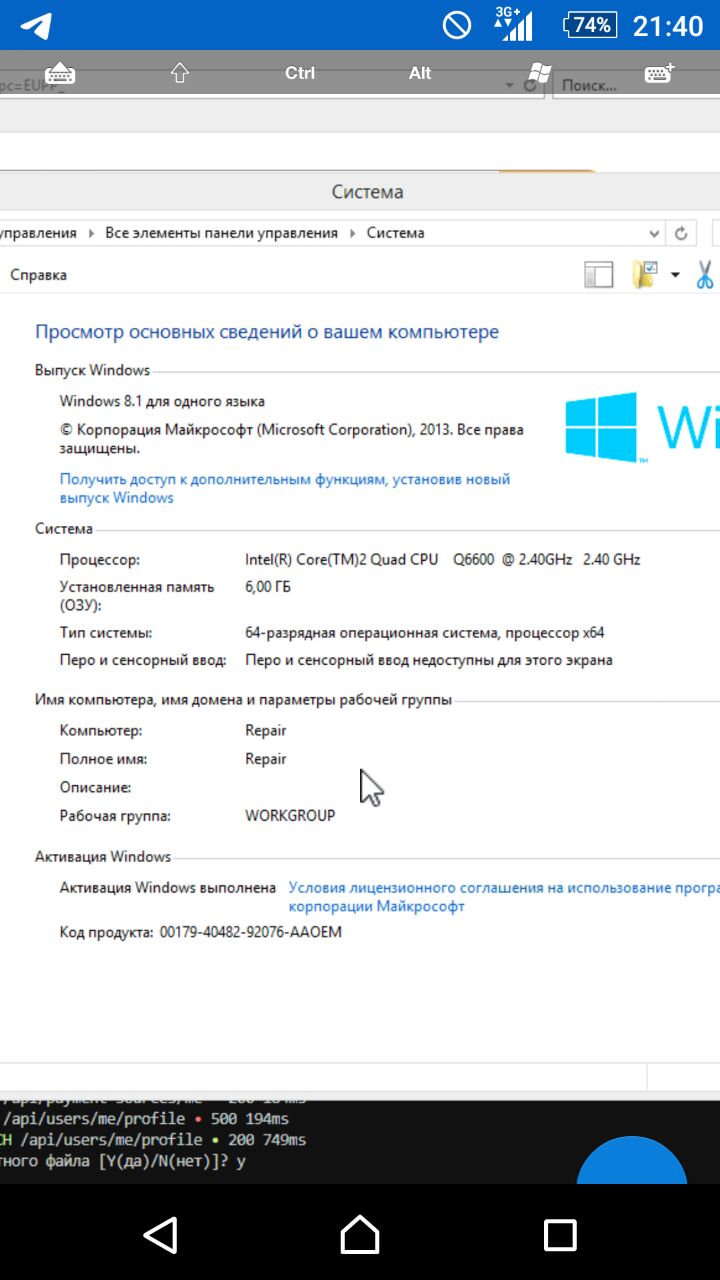Tap the Android Back navigation button
Viewport: 720px width, 1280px height.
pos(160,1235)
